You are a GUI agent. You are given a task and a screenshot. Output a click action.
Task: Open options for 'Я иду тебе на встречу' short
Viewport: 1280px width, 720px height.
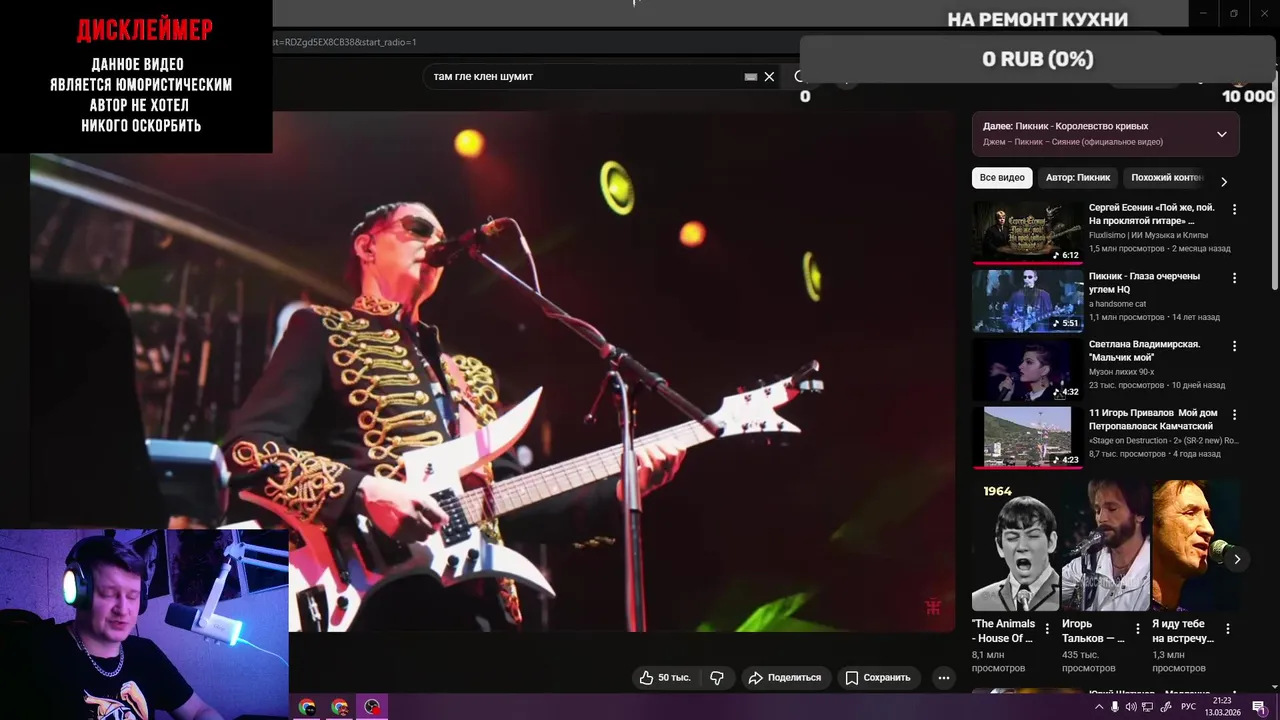(x=1228, y=629)
